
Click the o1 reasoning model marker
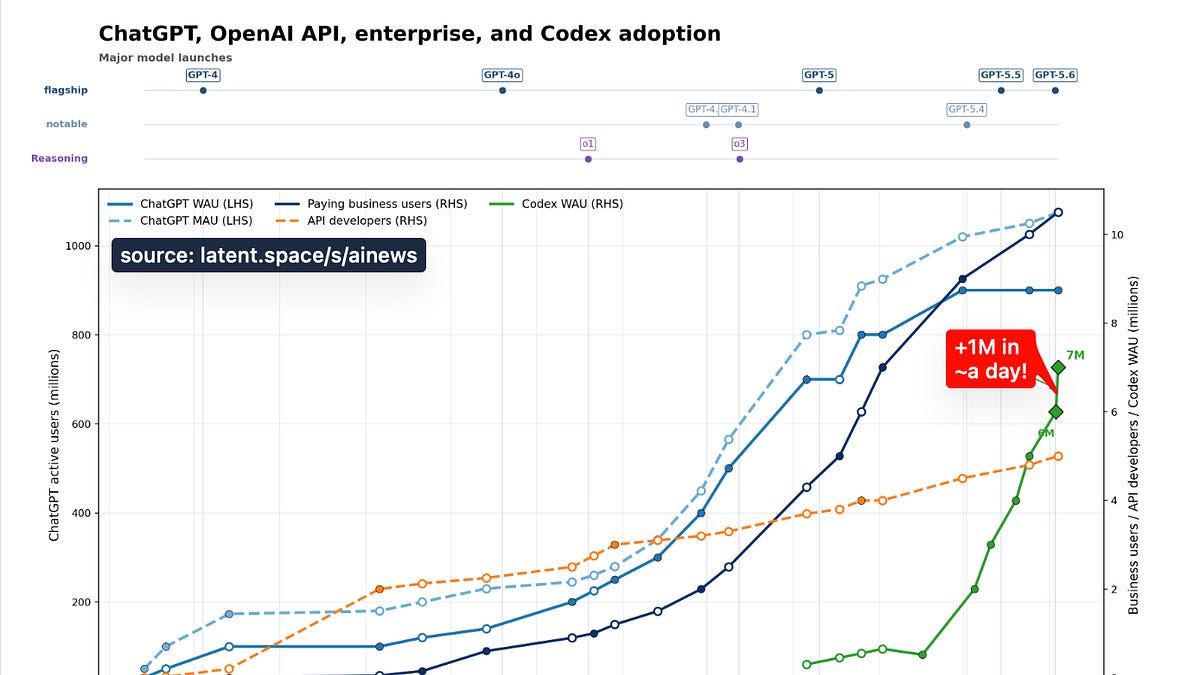pos(588,144)
